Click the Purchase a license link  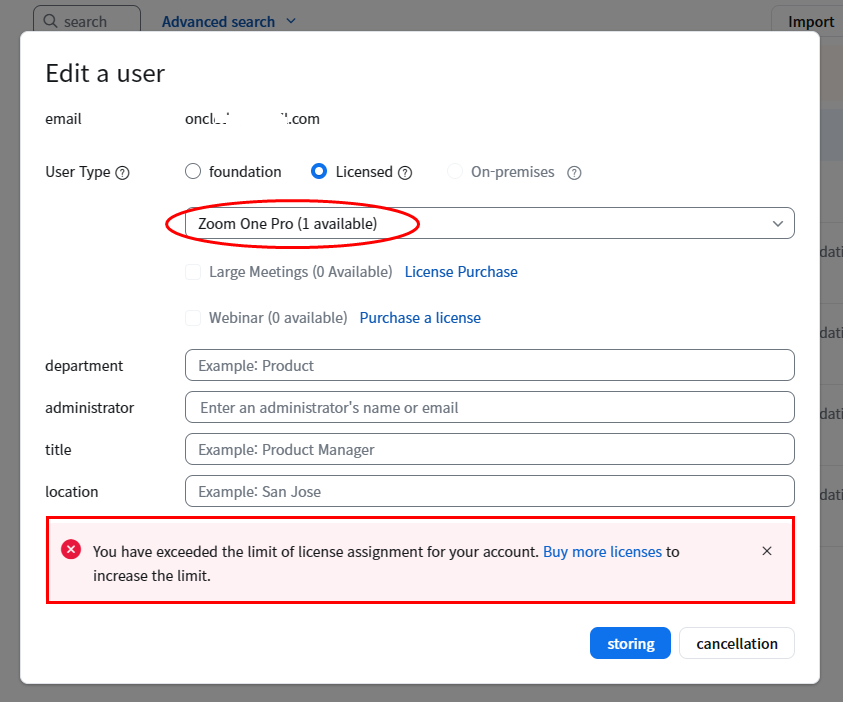[x=420, y=318]
